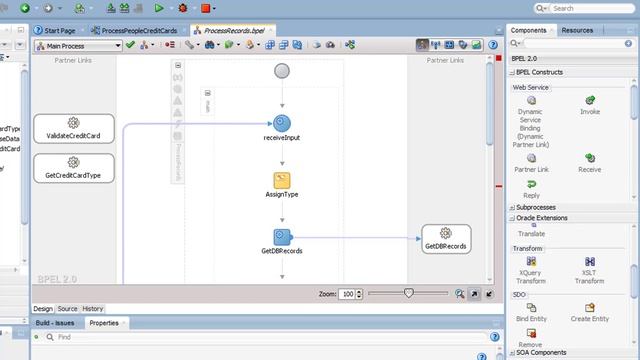Open the Find binoculars dropdown arrow
The height and width of the screenshot is (360, 640).
pos(218,45)
